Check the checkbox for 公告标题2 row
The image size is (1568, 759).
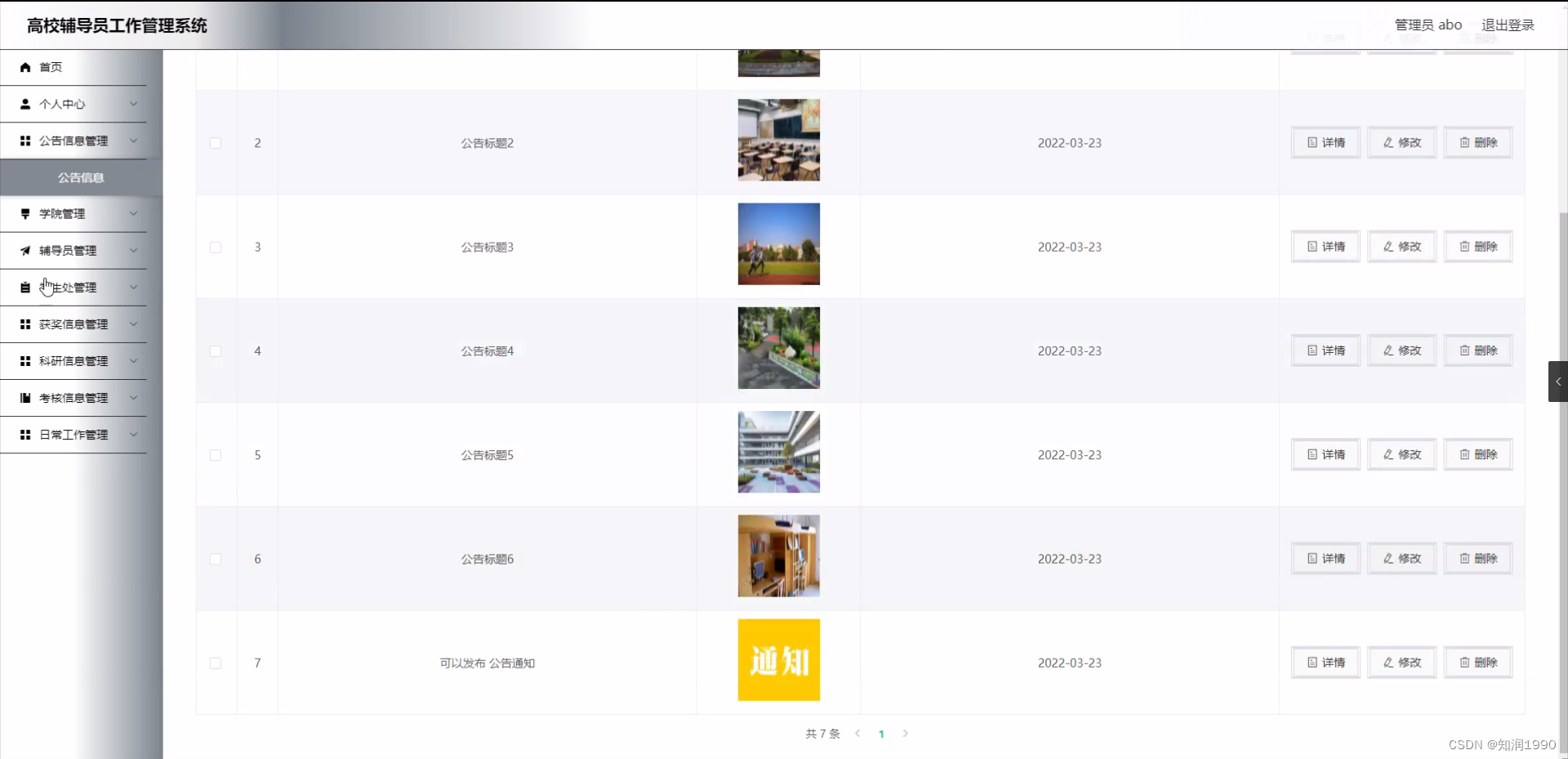coord(215,143)
